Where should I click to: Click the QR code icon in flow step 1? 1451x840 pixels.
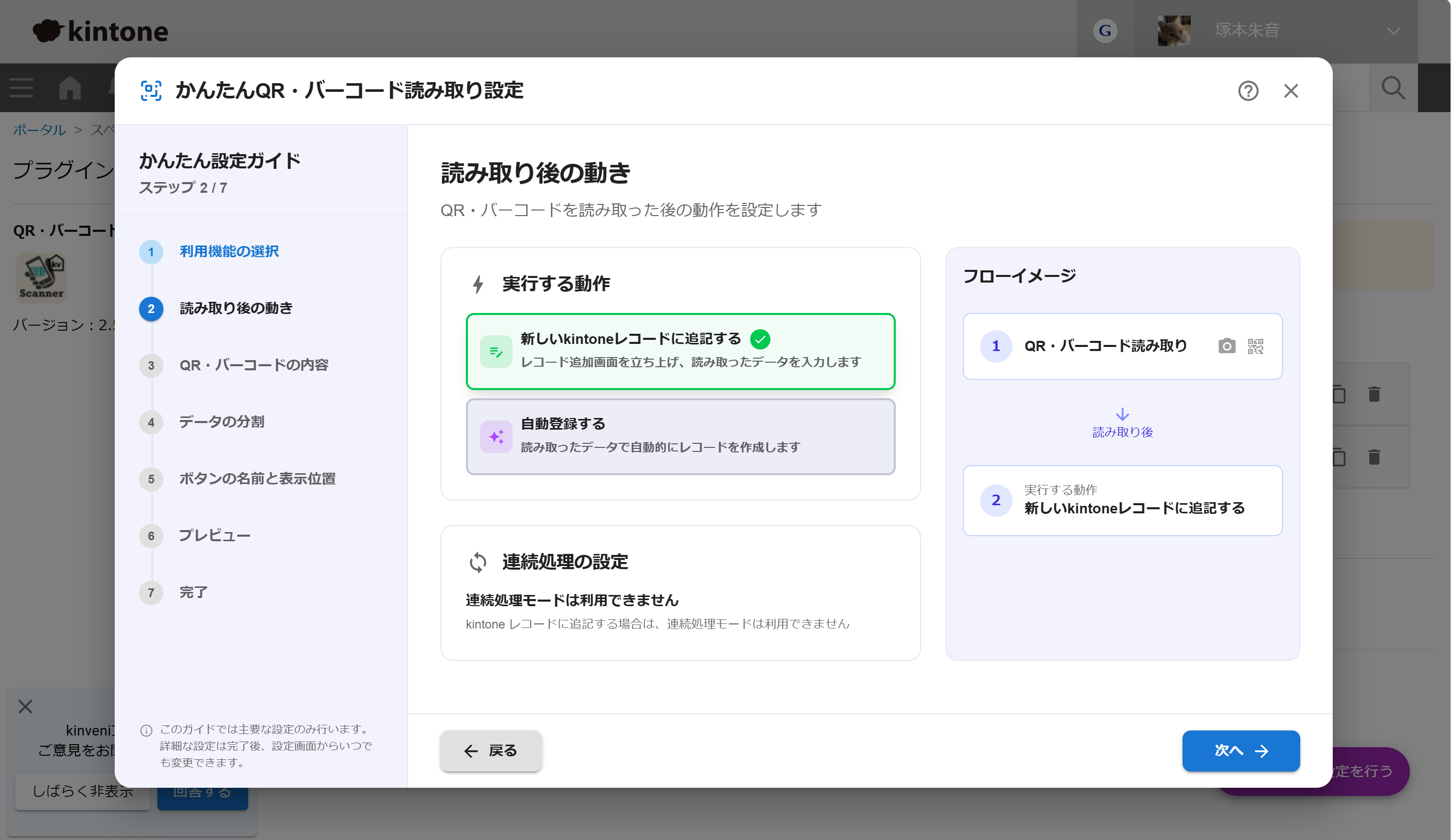tap(1255, 346)
